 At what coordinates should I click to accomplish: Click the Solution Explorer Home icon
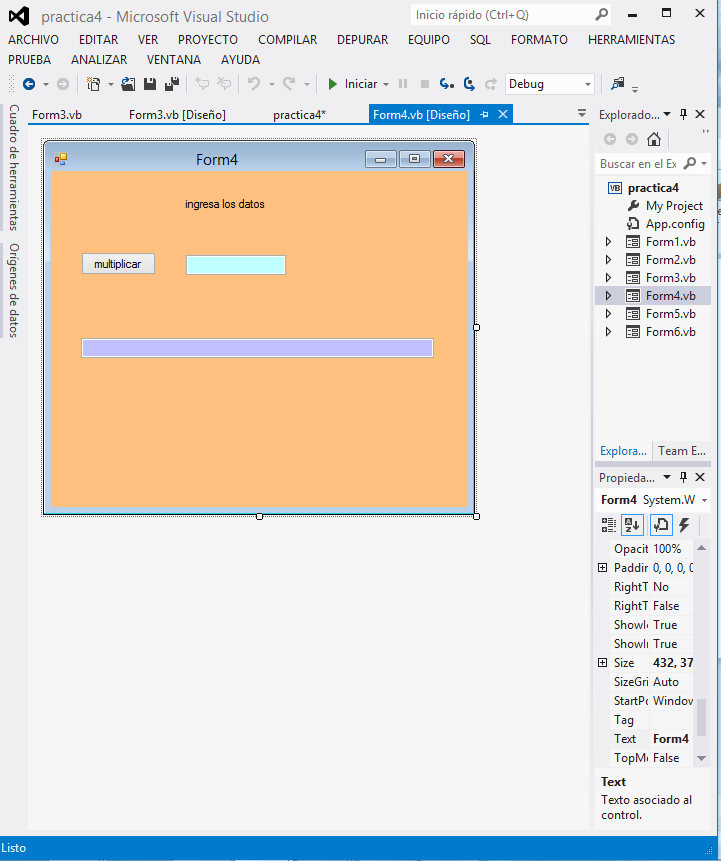(x=653, y=139)
